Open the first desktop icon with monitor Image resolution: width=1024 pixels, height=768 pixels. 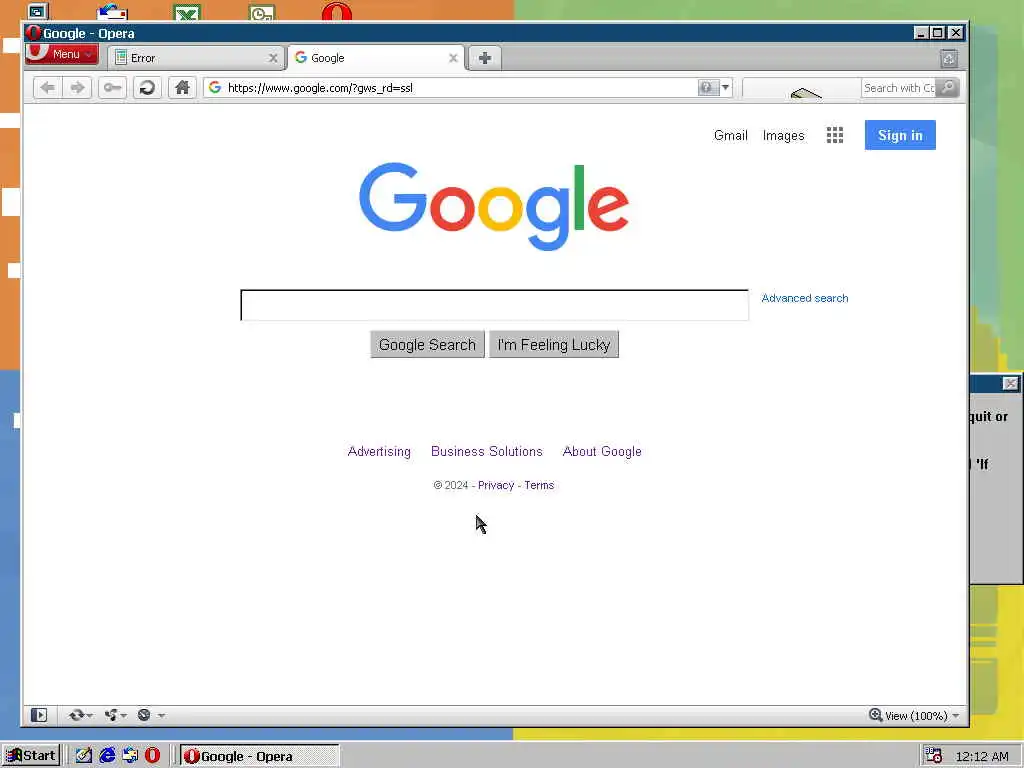tap(38, 12)
